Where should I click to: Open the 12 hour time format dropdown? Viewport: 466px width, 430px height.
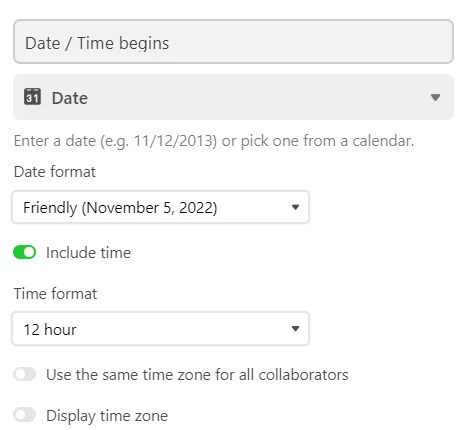pos(161,329)
